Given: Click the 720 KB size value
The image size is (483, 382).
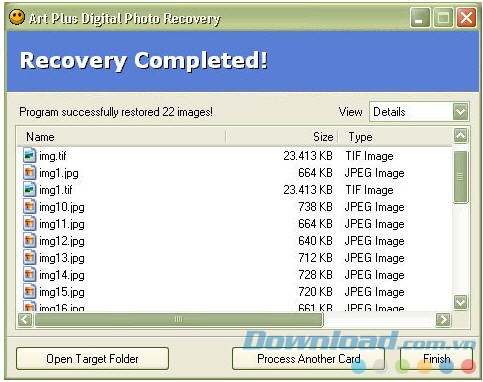Looking at the screenshot, I should click(x=315, y=292).
